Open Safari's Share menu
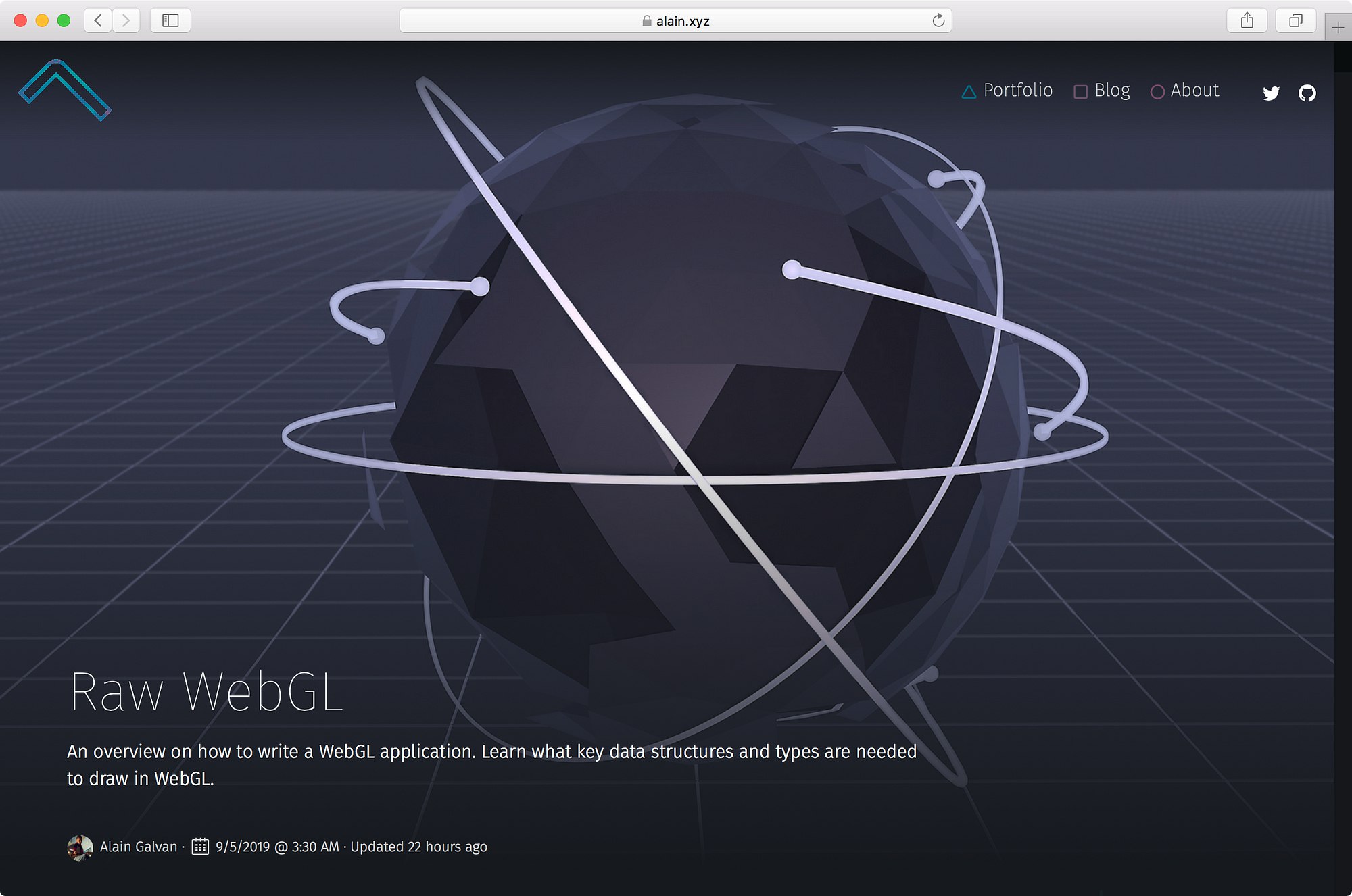The height and width of the screenshot is (896, 1352). (1247, 20)
